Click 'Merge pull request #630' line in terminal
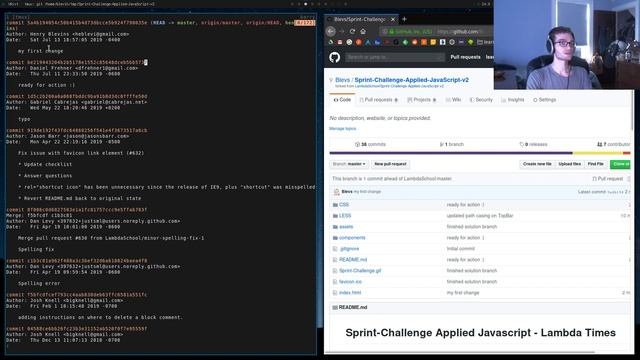This screenshot has width=640, height=360. click(111, 238)
